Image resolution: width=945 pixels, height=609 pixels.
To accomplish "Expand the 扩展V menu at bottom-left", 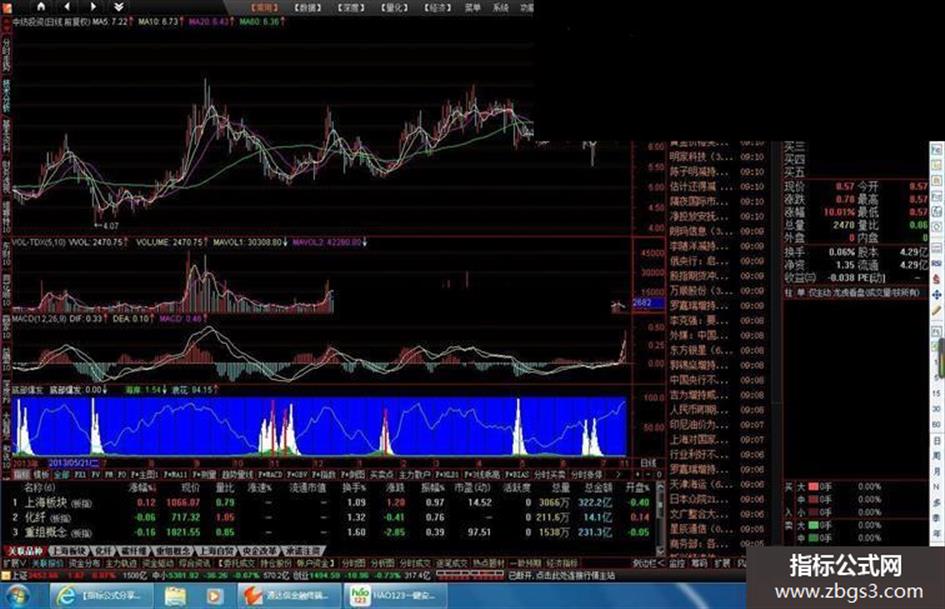I will (14, 563).
